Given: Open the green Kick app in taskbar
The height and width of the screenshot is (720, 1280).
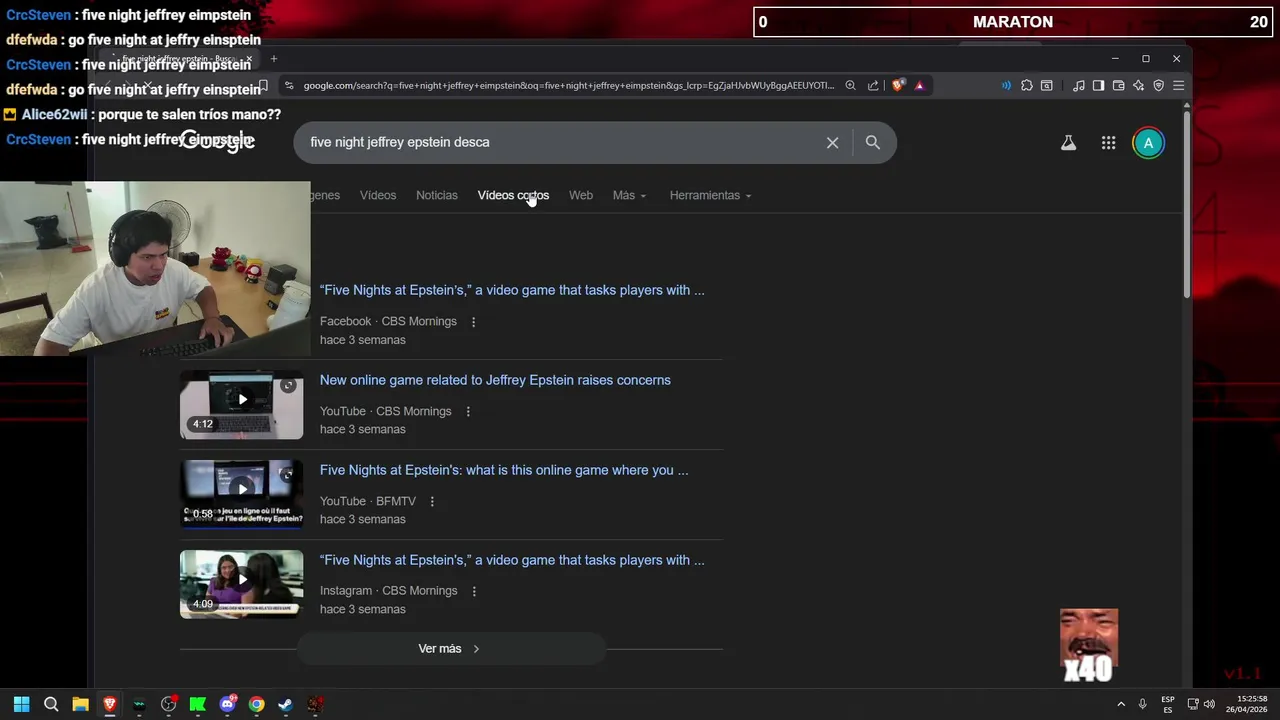Looking at the screenshot, I should tap(198, 704).
